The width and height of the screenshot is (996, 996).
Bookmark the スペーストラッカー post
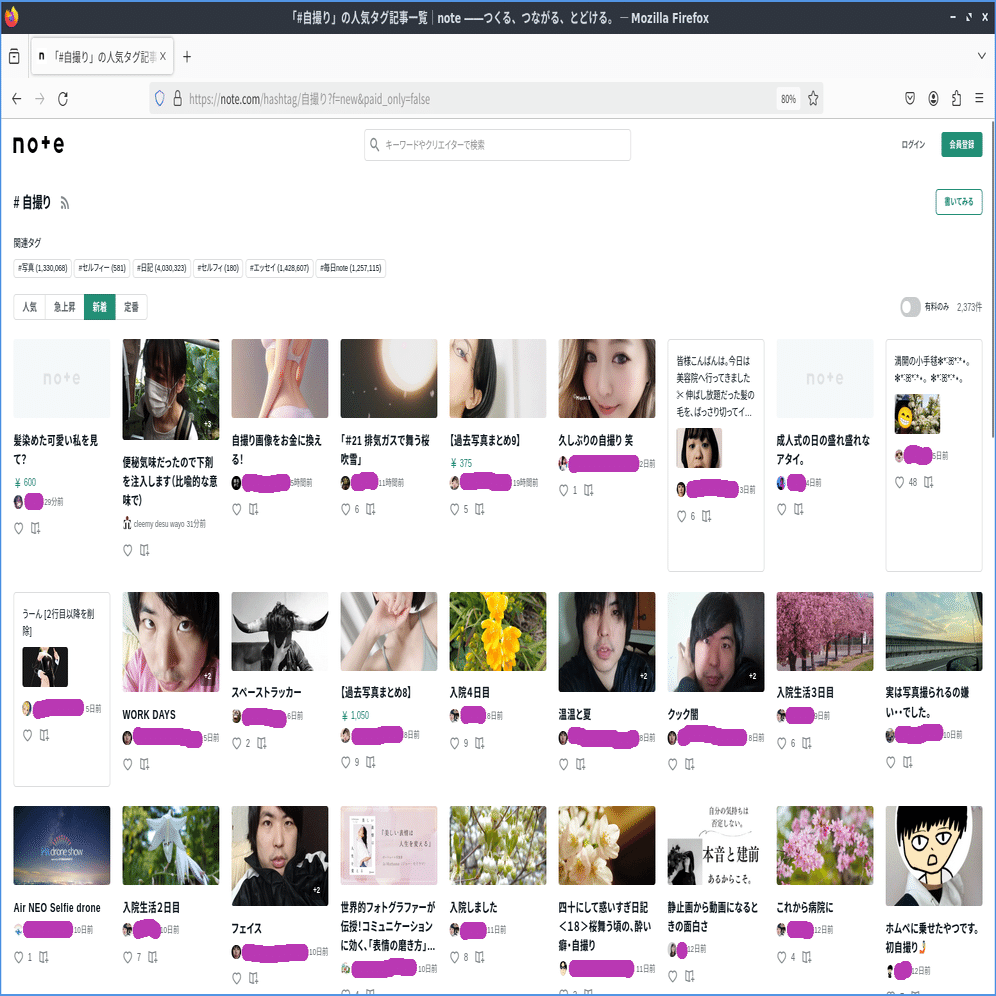(262, 743)
